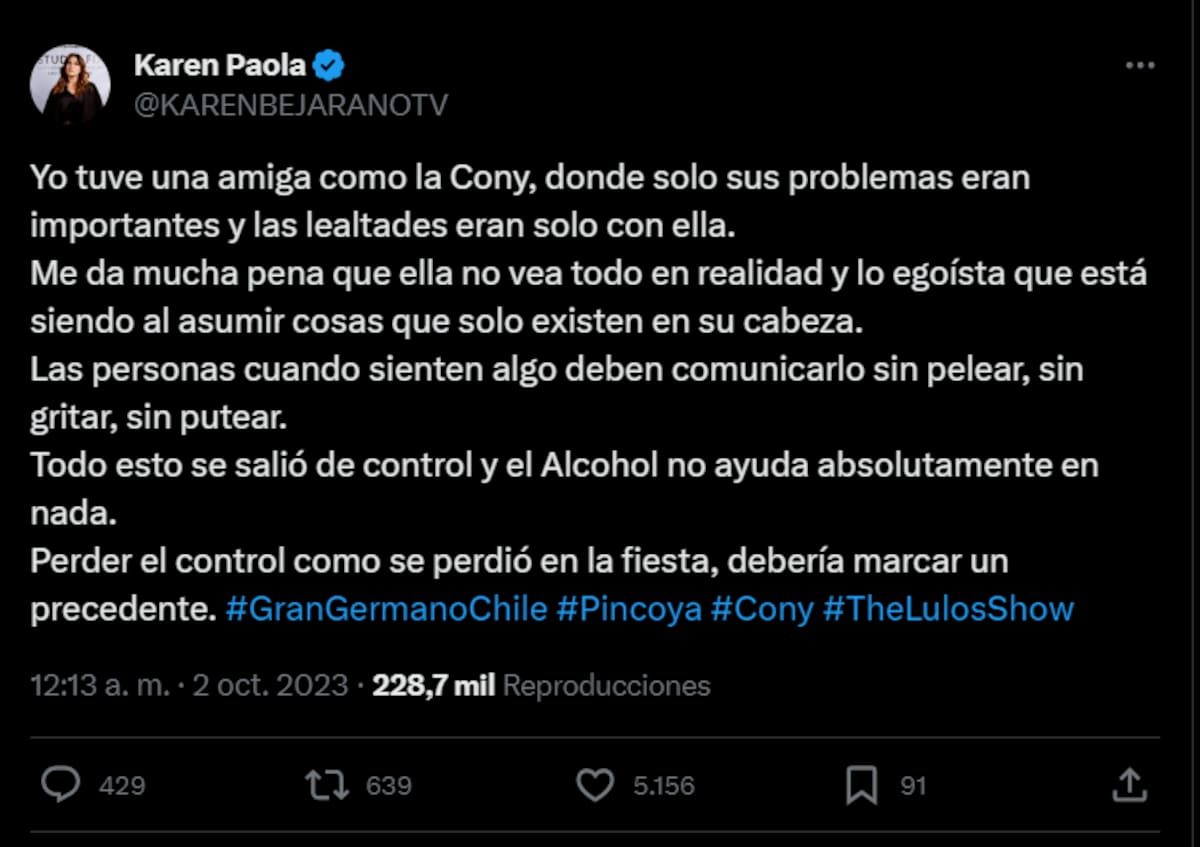The width and height of the screenshot is (1200, 847).
Task: Click the 429 replies count
Action: [x=122, y=786]
